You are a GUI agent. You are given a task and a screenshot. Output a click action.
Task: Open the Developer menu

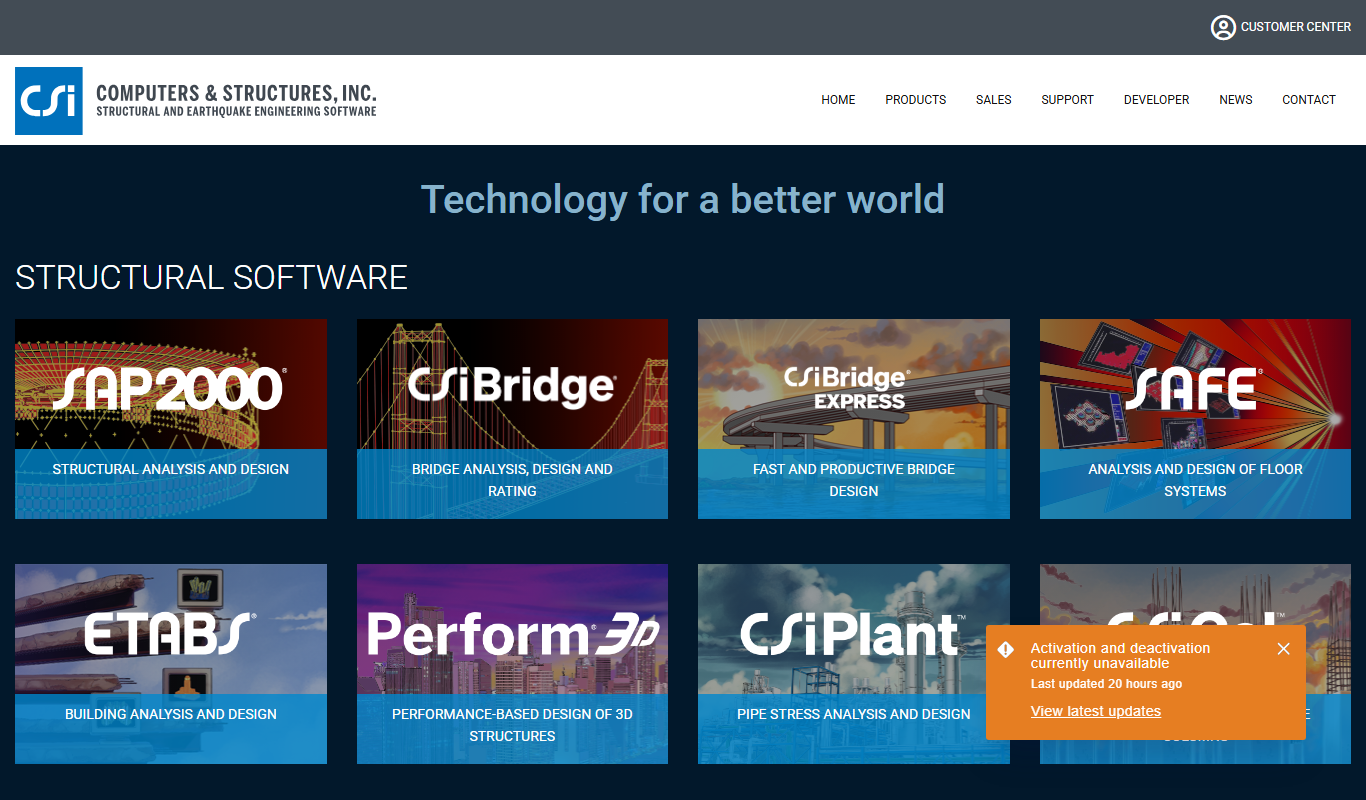[x=1156, y=100]
